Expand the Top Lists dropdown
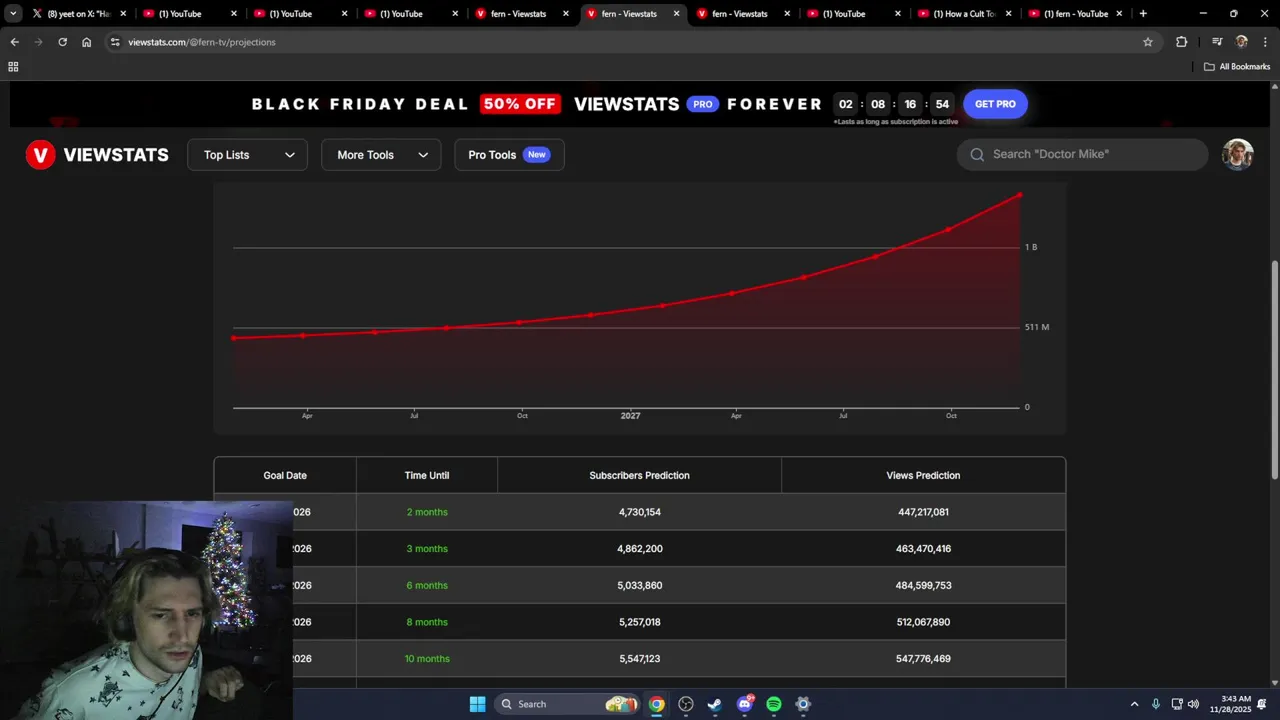 click(x=248, y=155)
